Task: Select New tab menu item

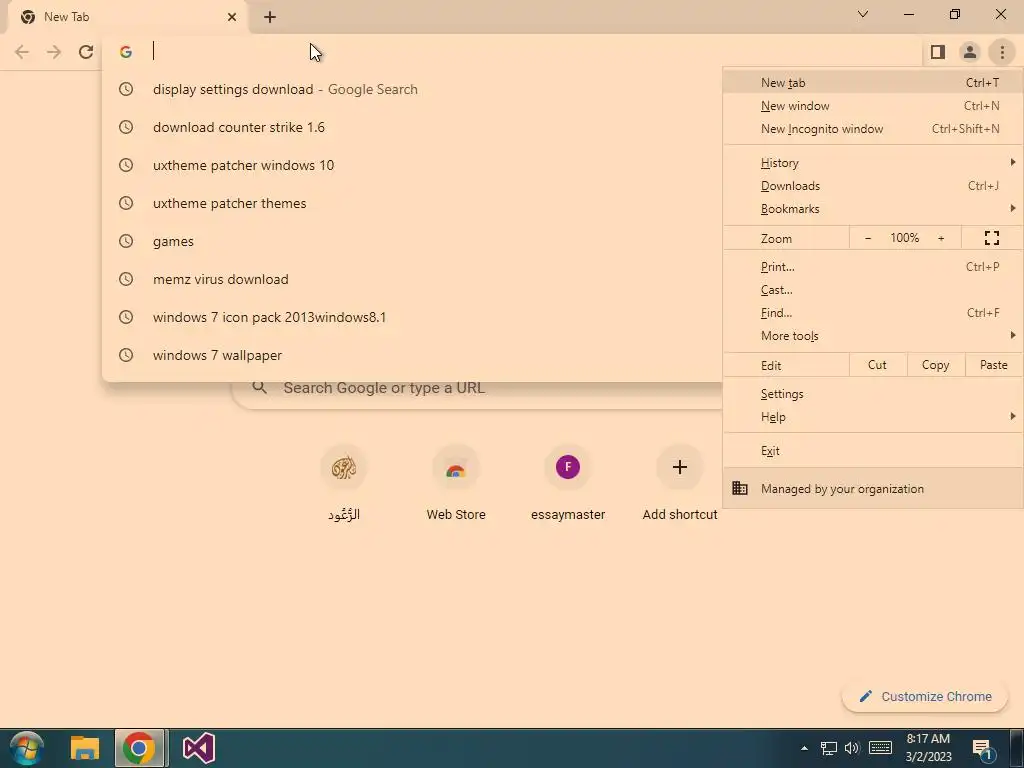Action: tap(872, 83)
